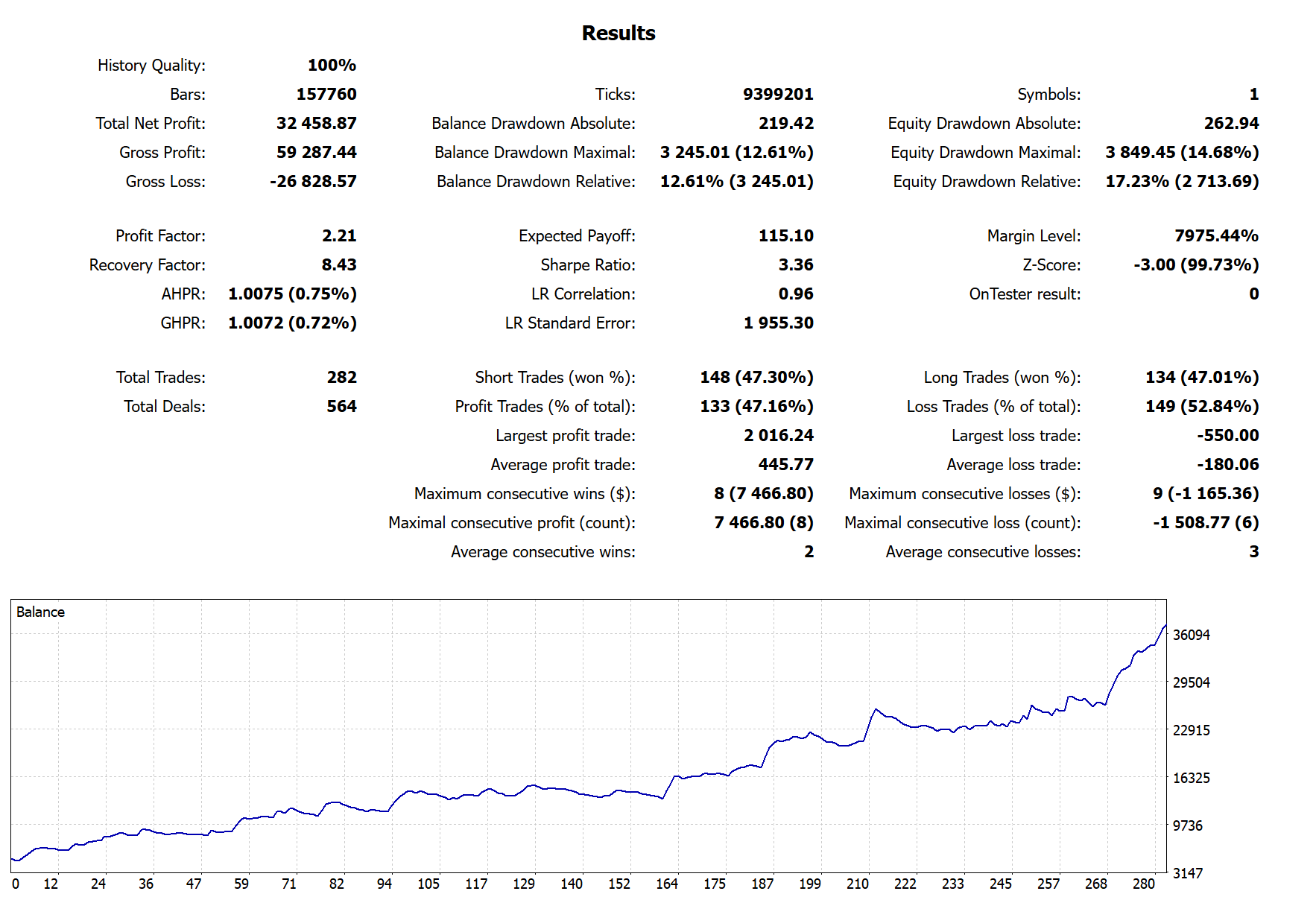Select the Expected Payoff value "115.10"
Viewport: 1316px width, 897px height.
coord(786,236)
